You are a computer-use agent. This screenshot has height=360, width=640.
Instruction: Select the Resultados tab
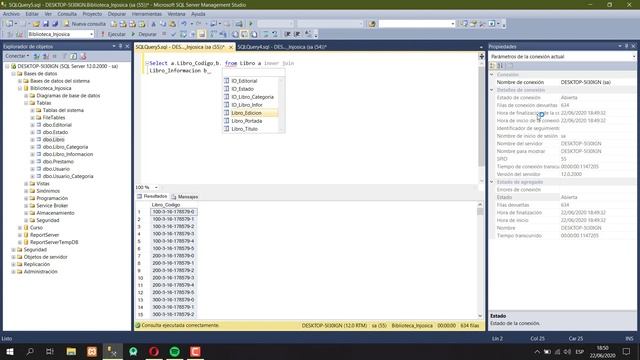[152, 197]
